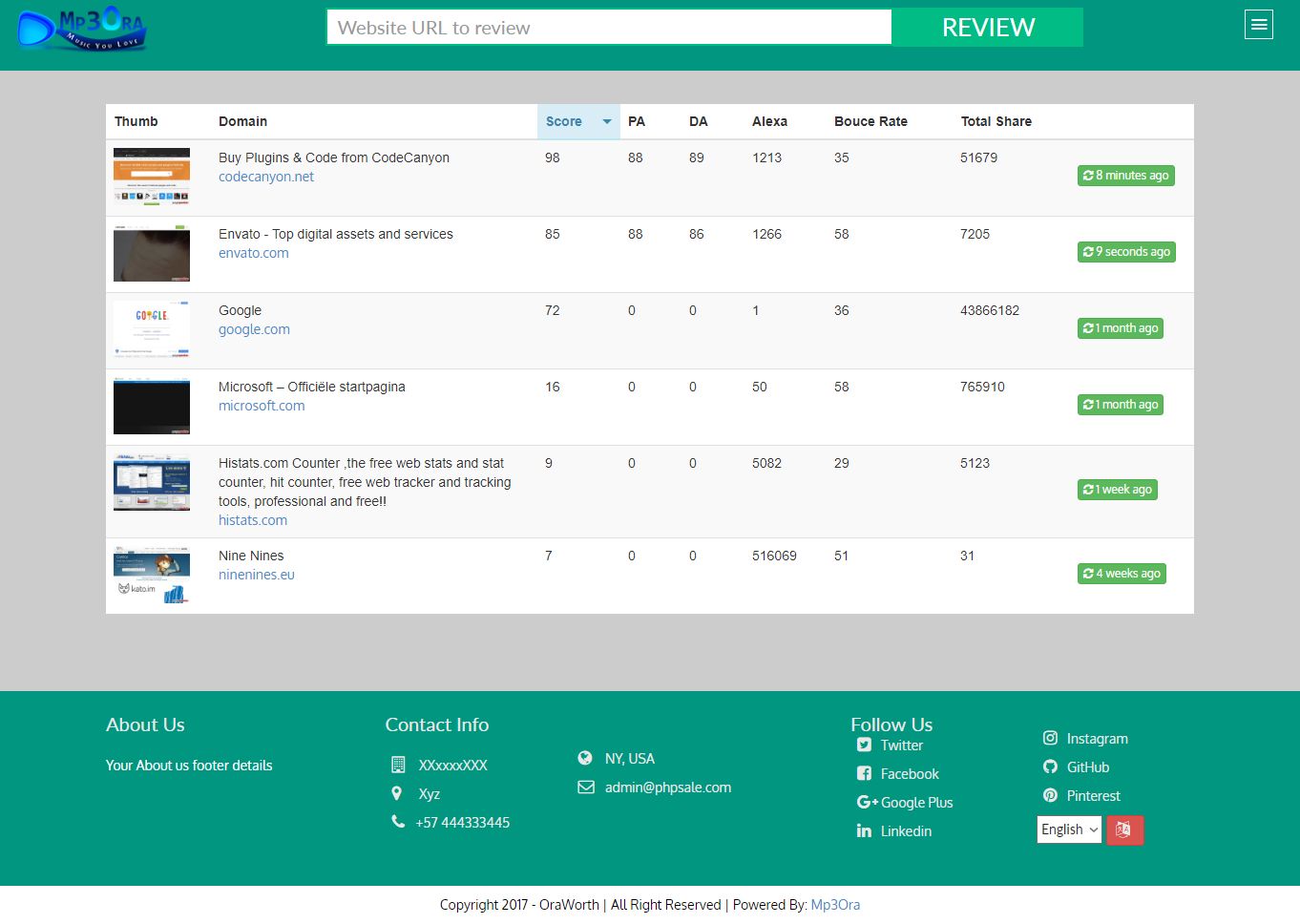Sort the table by PA column
The width and height of the screenshot is (1300, 924).
pos(637,121)
